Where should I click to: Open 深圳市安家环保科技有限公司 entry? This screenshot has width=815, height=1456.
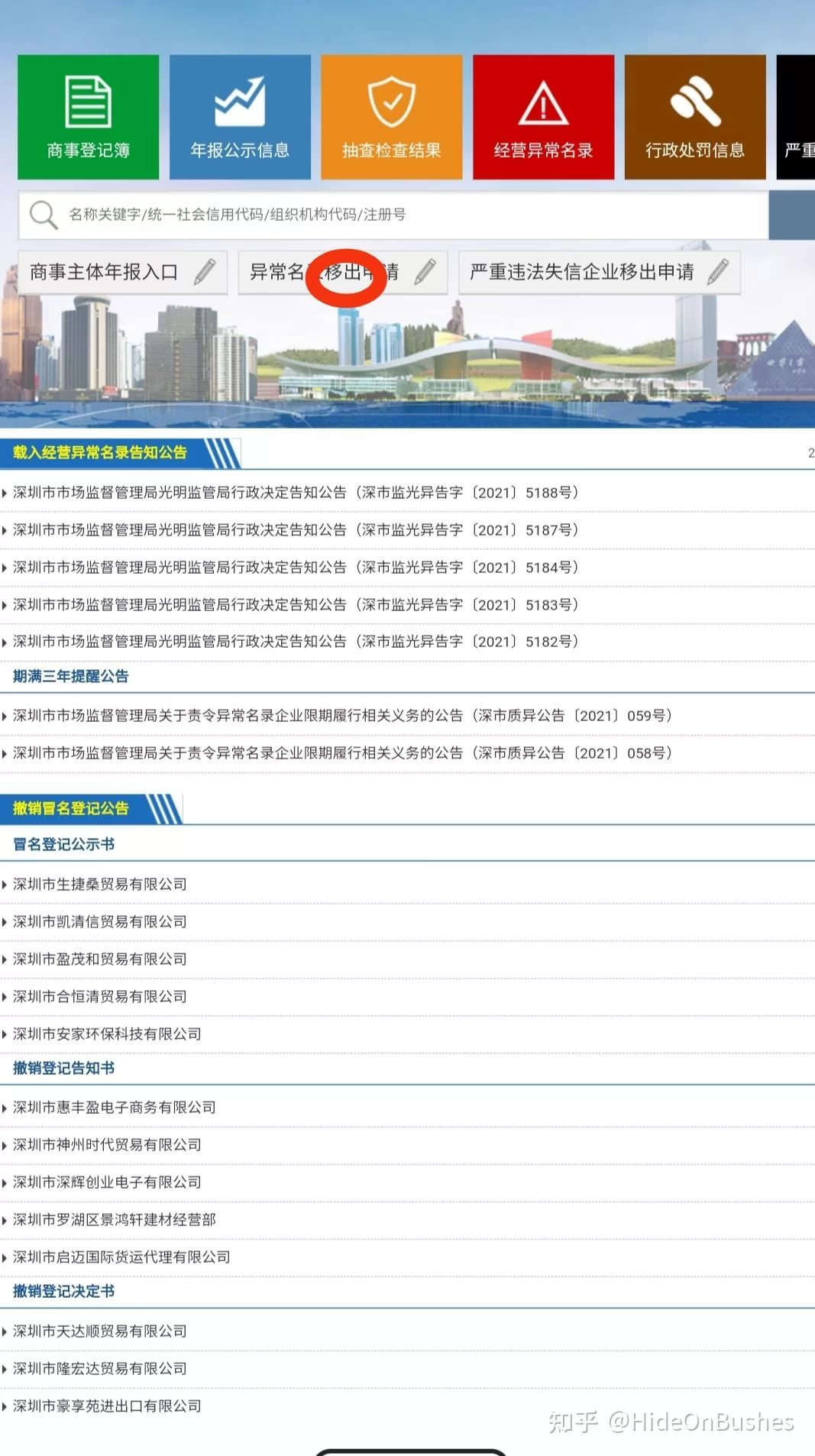(x=107, y=1034)
